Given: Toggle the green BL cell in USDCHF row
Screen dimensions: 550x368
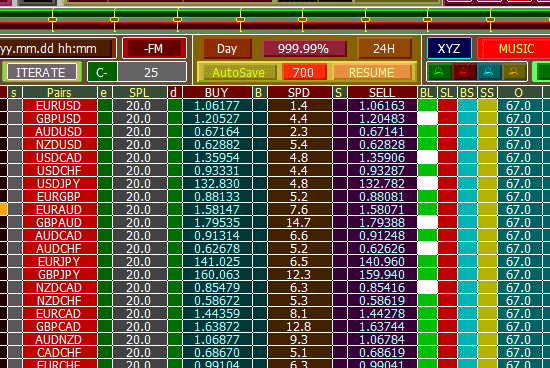Looking at the screenshot, I should point(428,170).
